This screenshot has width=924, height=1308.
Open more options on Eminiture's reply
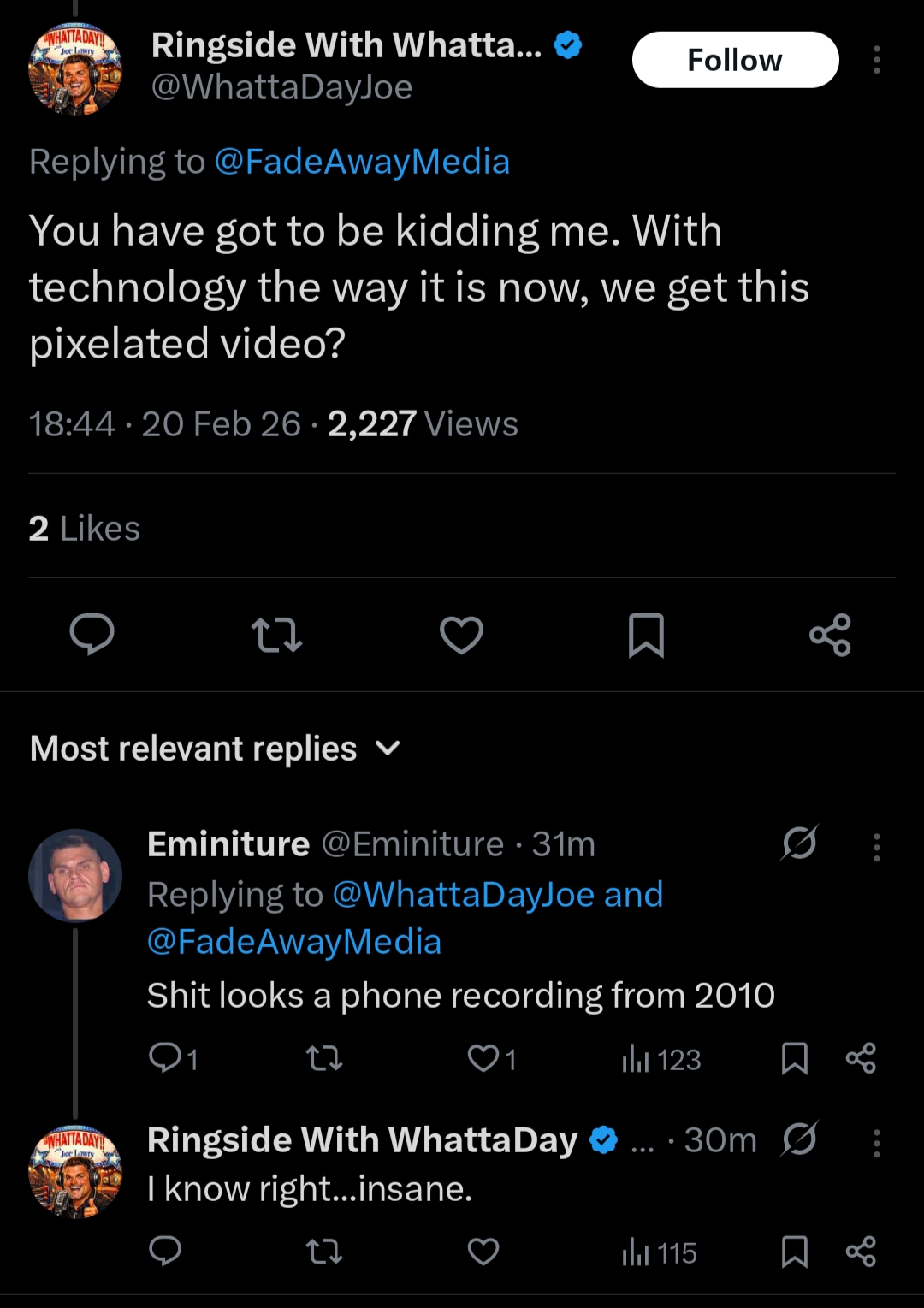tap(876, 846)
